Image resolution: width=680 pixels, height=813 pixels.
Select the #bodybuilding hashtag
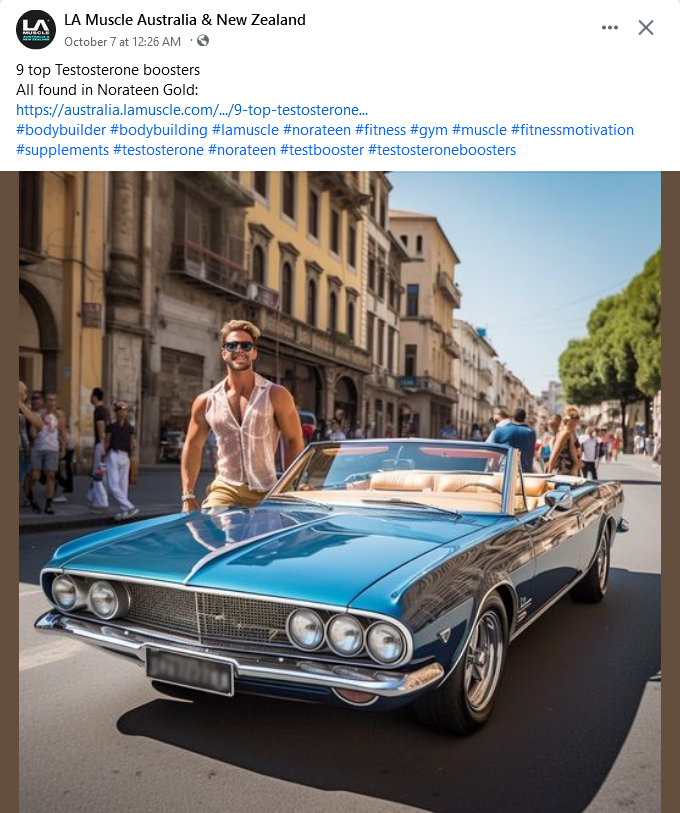click(x=159, y=130)
